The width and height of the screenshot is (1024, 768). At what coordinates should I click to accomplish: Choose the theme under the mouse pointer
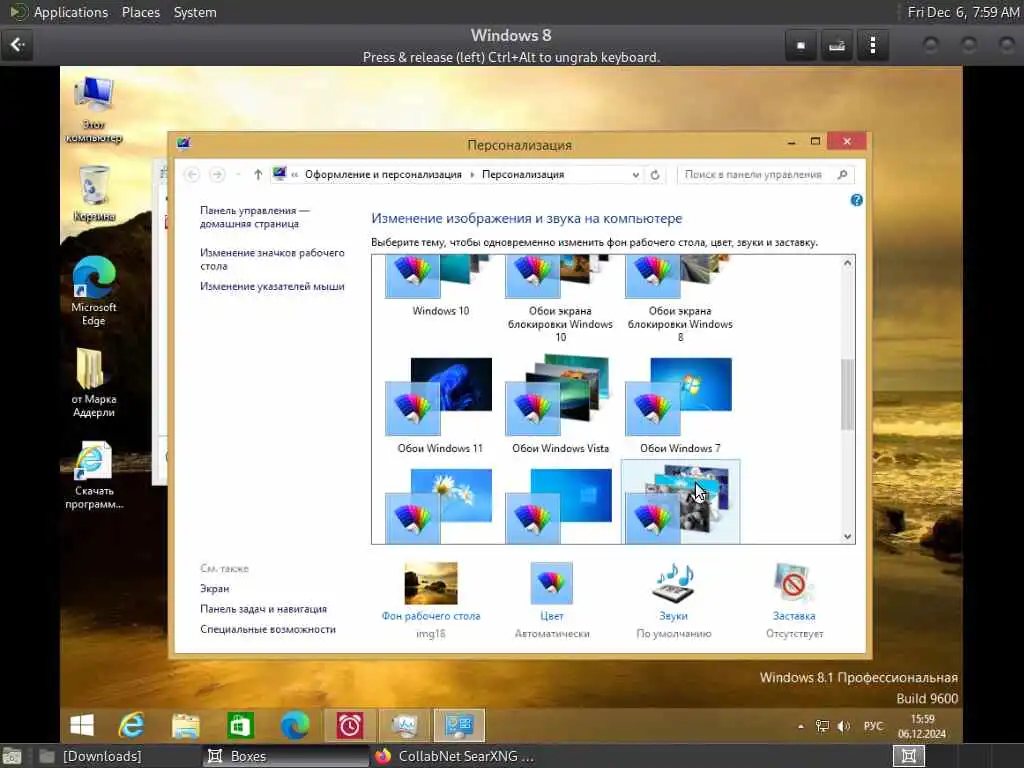click(x=680, y=502)
